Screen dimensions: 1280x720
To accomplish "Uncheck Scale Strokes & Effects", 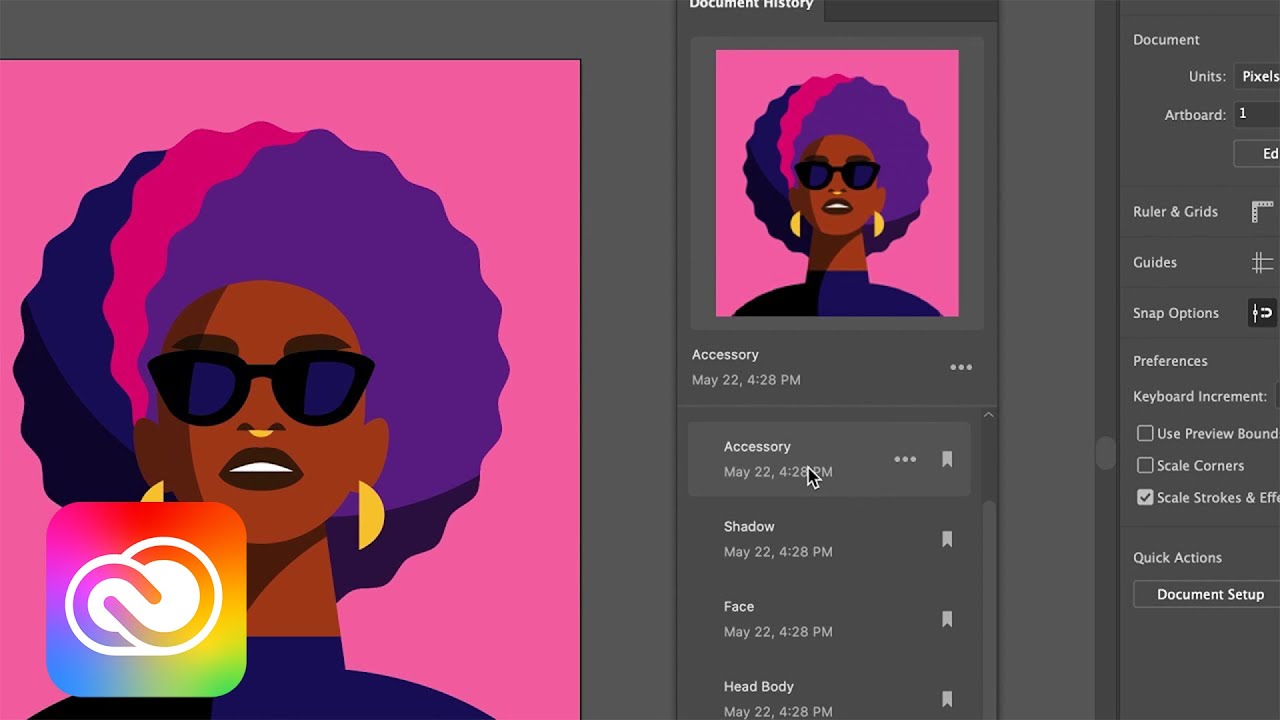I will [1145, 497].
